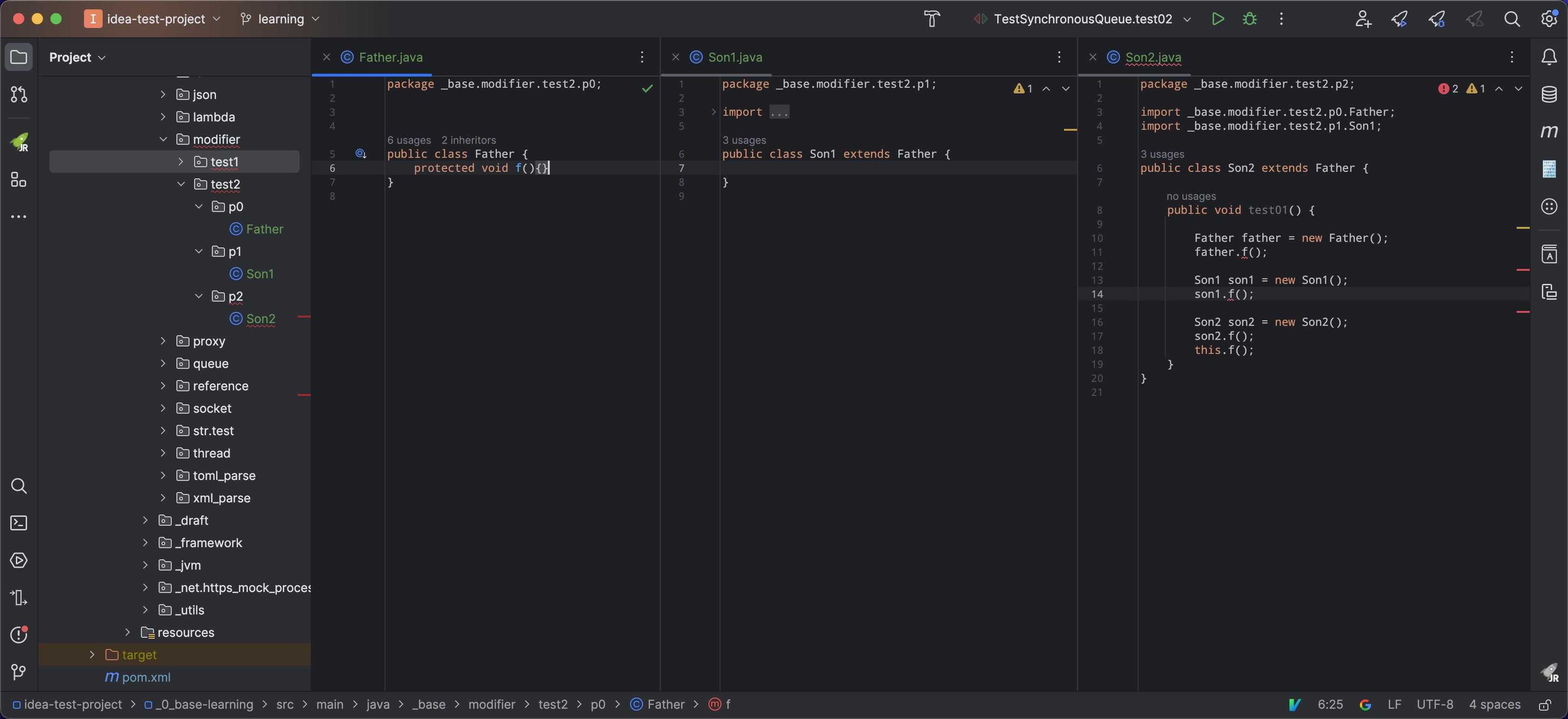This screenshot has height=719, width=1568.
Task: Show notifications bell panel
Action: tap(1548, 57)
